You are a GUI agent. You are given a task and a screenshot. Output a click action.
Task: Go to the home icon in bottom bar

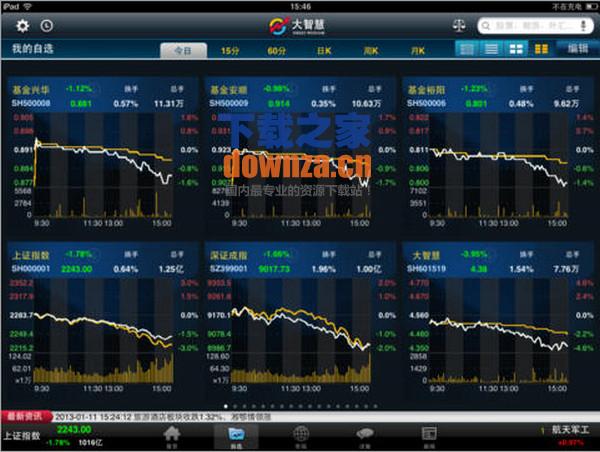(172, 436)
